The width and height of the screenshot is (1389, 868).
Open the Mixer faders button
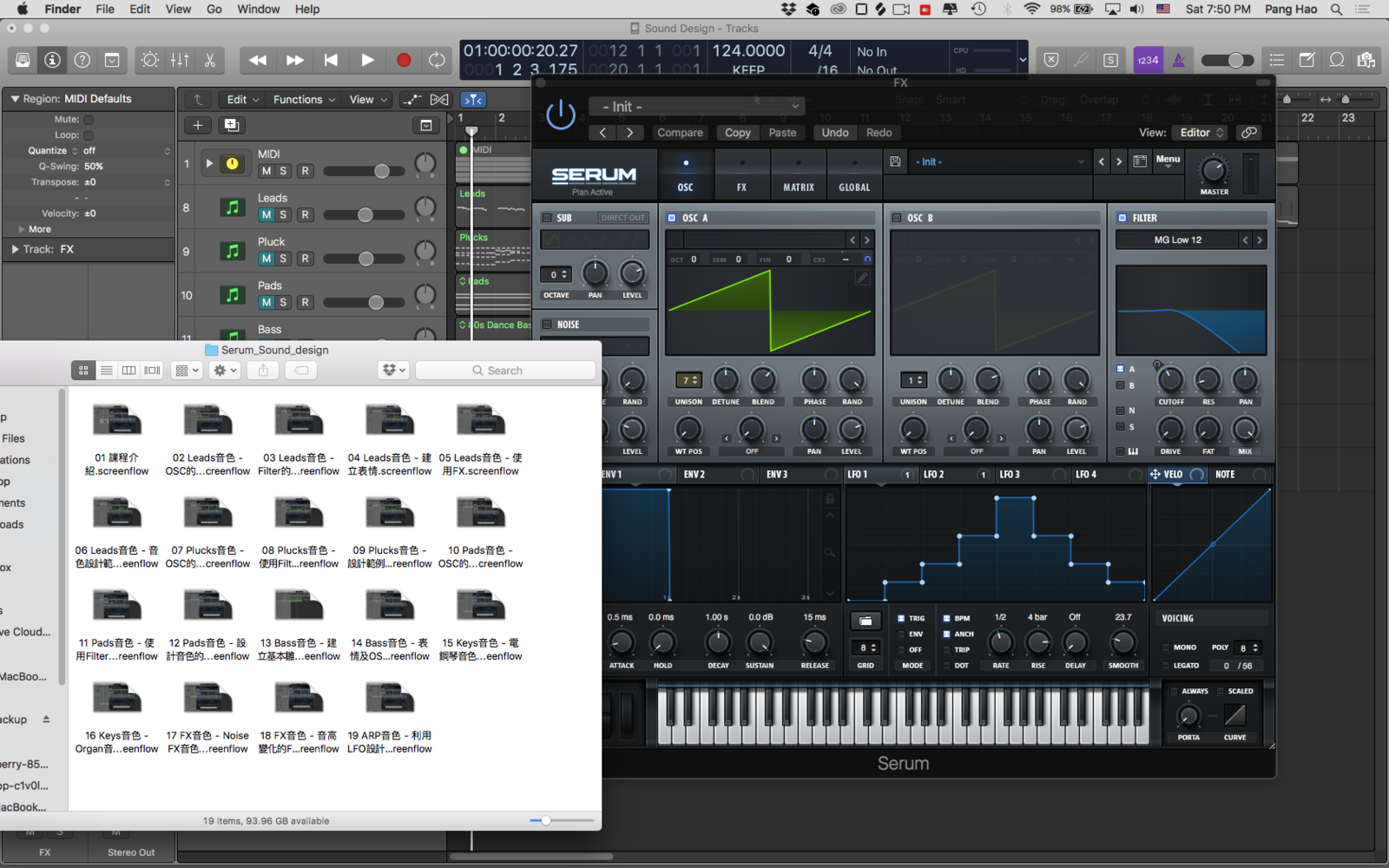(x=180, y=60)
